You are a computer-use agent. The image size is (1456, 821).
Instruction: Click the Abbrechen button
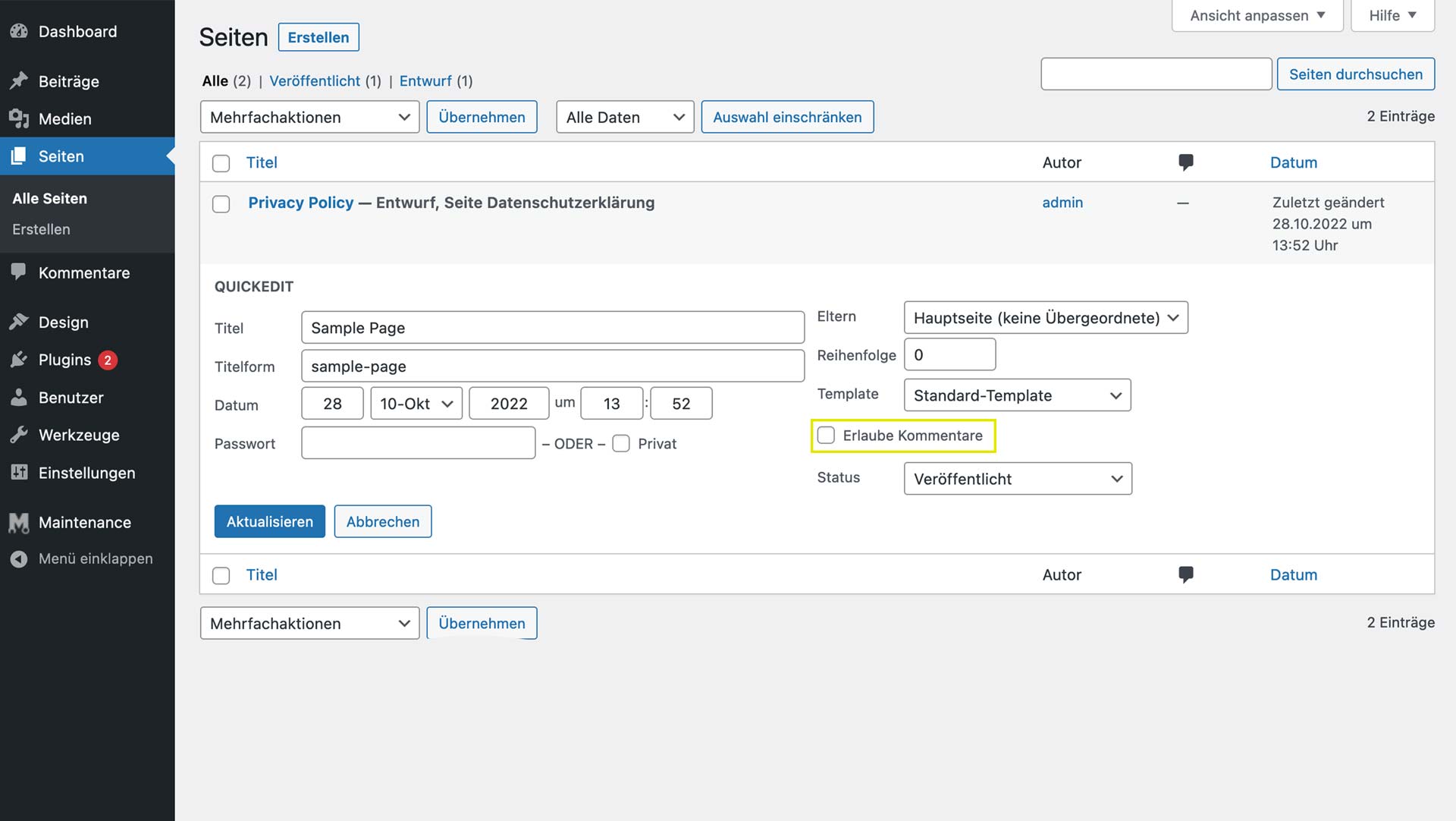pyautogui.click(x=383, y=521)
